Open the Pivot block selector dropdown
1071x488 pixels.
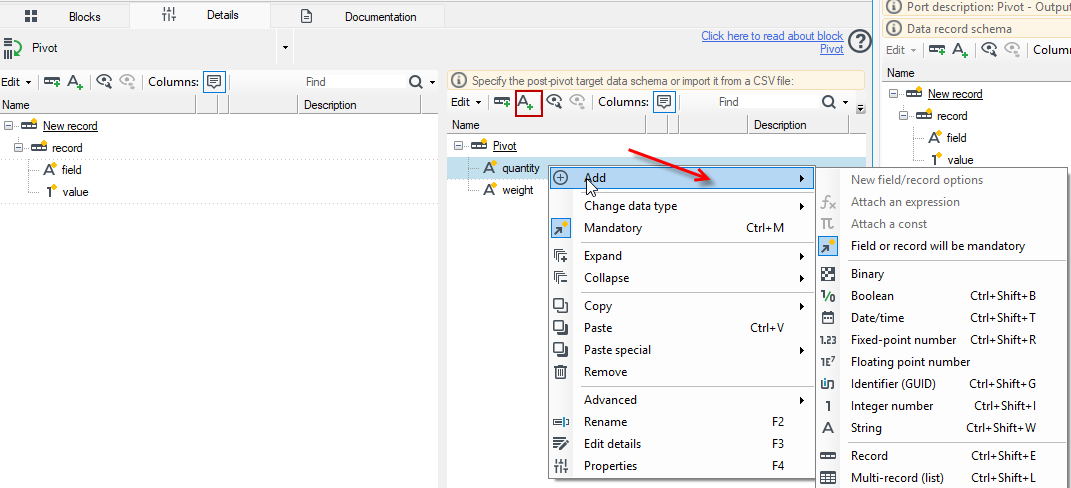[x=286, y=47]
